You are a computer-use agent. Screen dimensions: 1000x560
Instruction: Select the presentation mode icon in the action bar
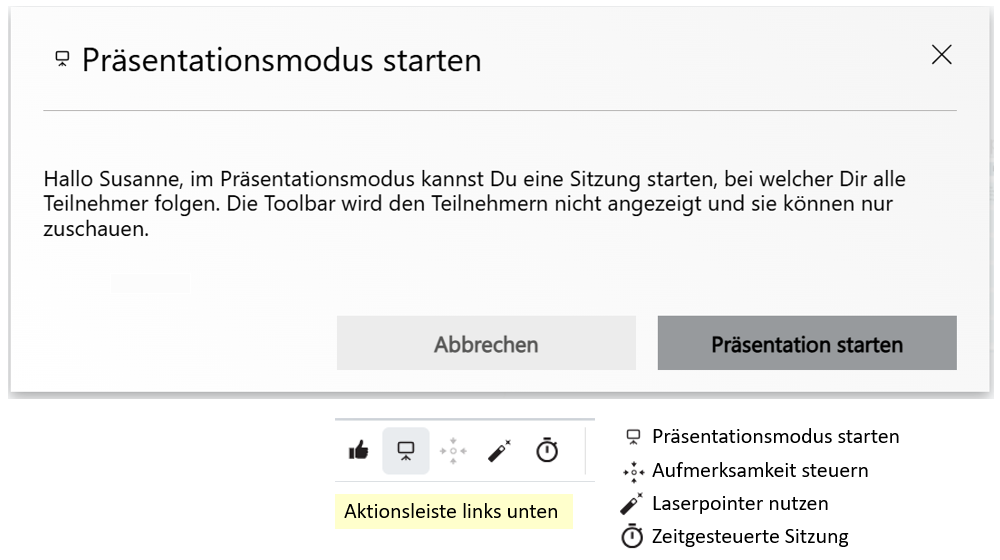[x=406, y=451]
